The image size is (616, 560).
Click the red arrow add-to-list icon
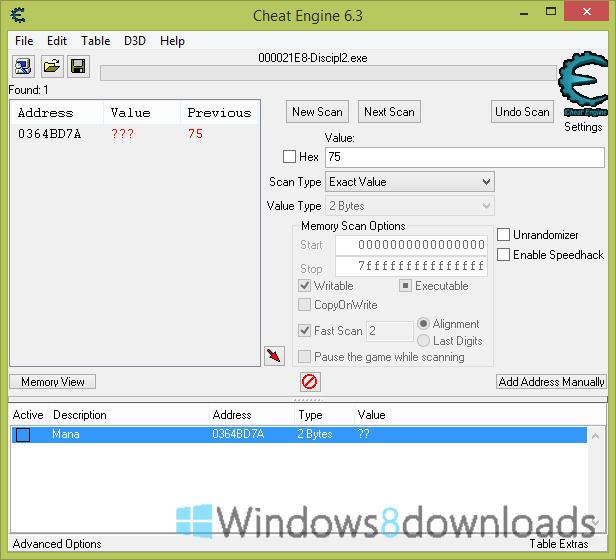274,356
